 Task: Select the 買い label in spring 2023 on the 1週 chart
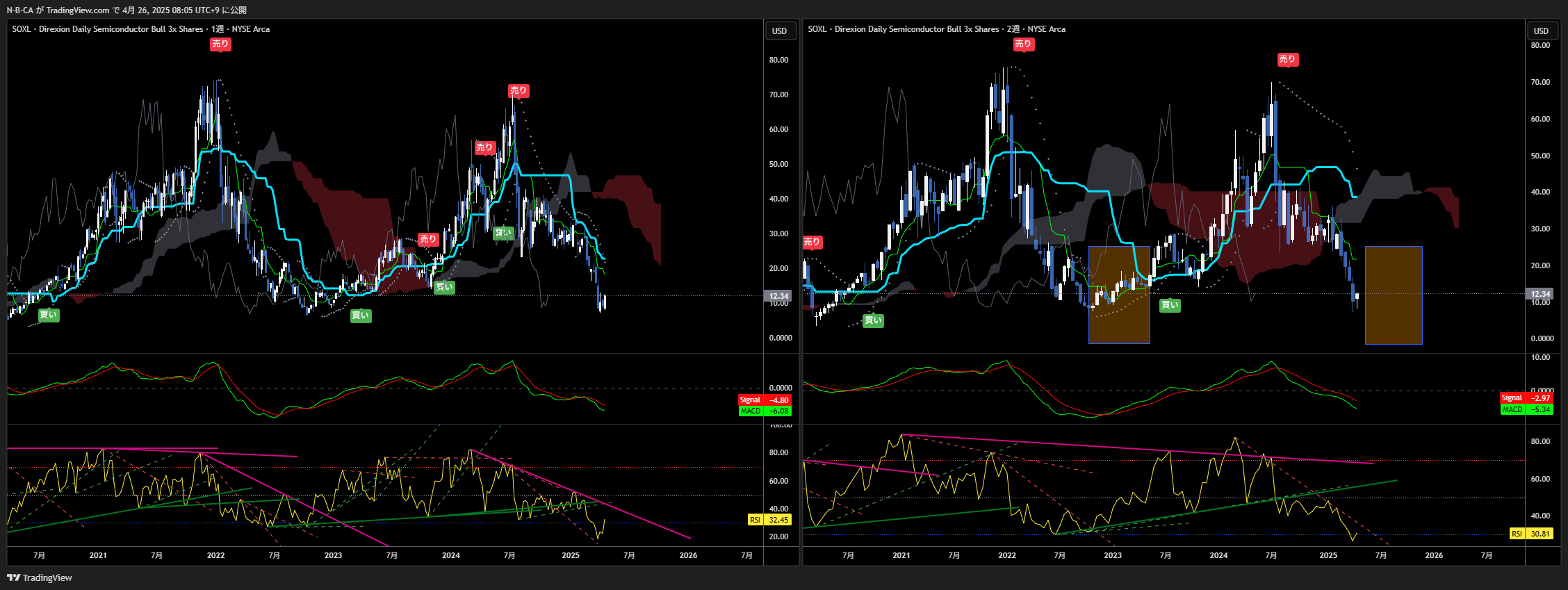[361, 316]
